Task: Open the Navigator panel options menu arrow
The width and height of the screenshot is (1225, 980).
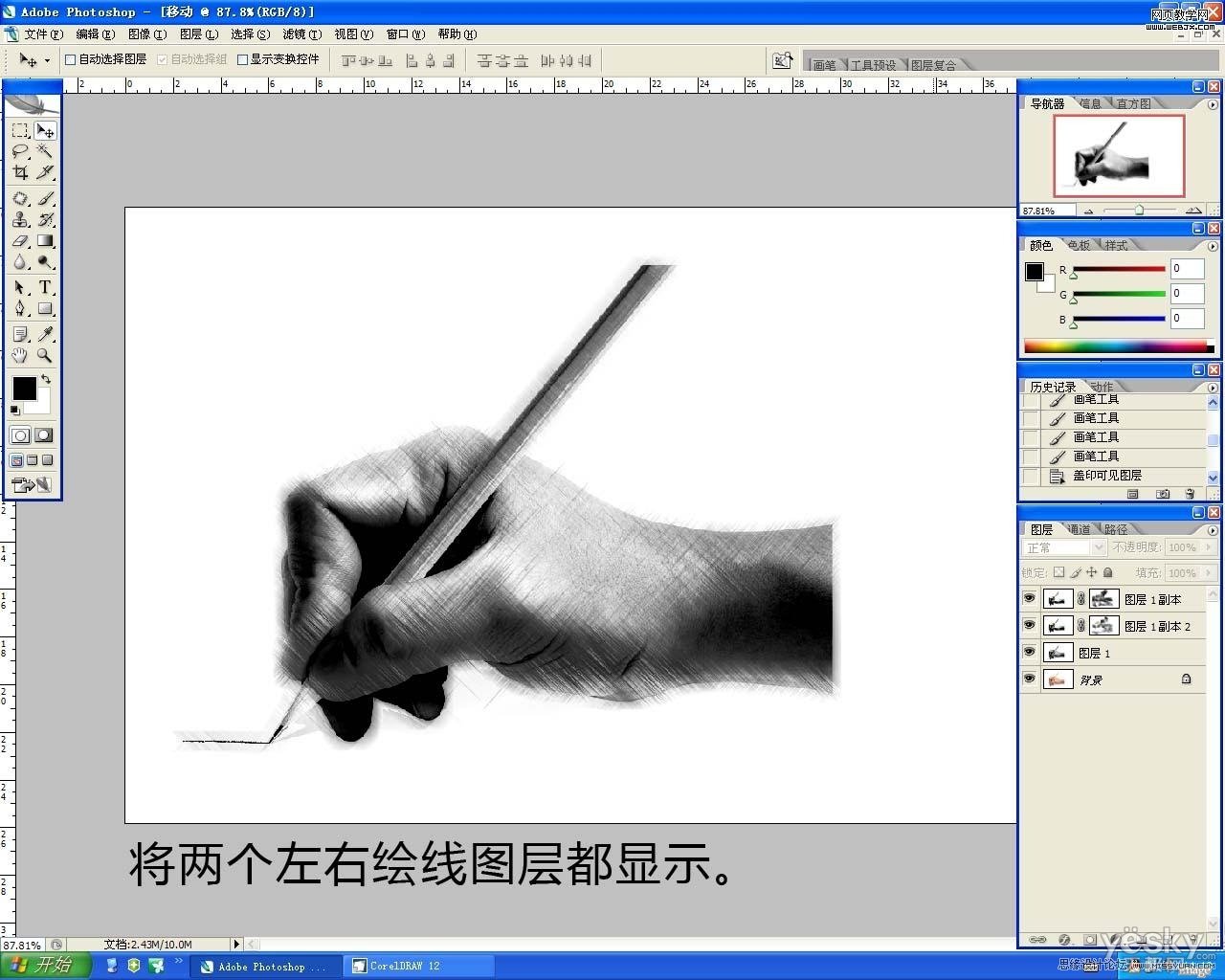Action: point(1213,104)
